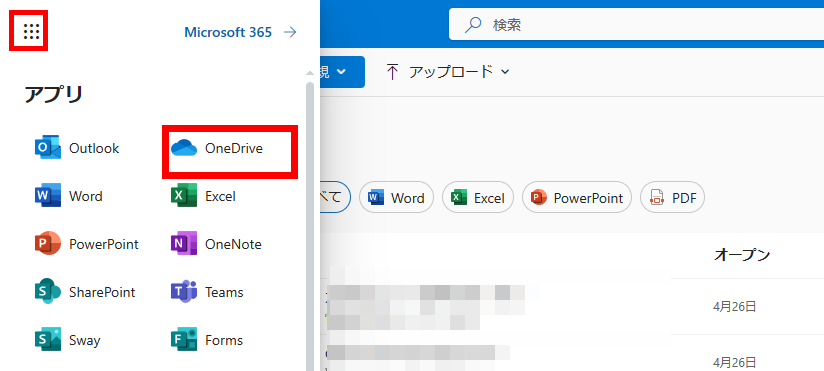Open OneNote in the app launcher

pyautogui.click(x=216, y=244)
